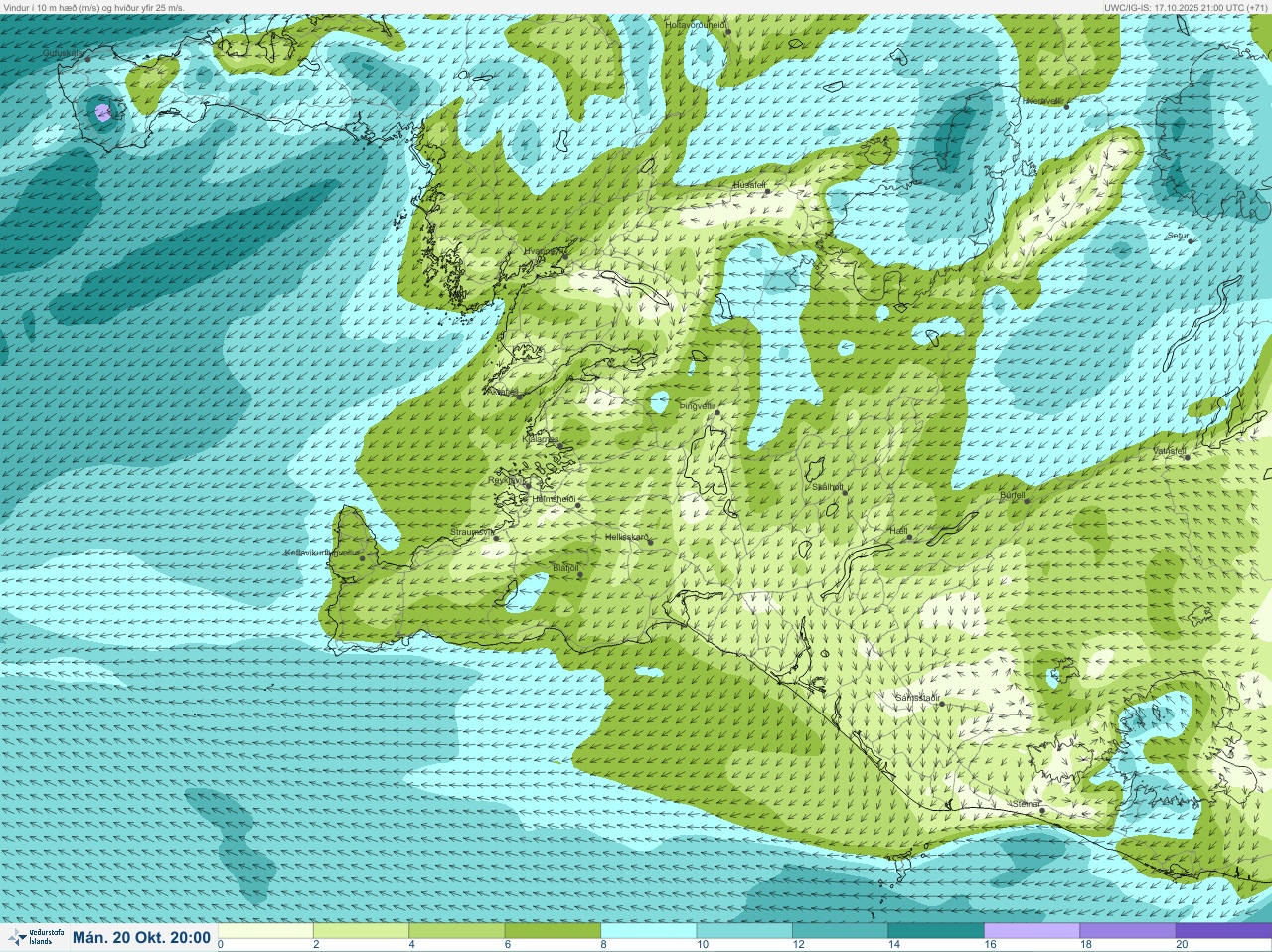Click the 0–2 m/s pale yellow legend swatch
The image size is (1272, 952).
tap(266, 931)
